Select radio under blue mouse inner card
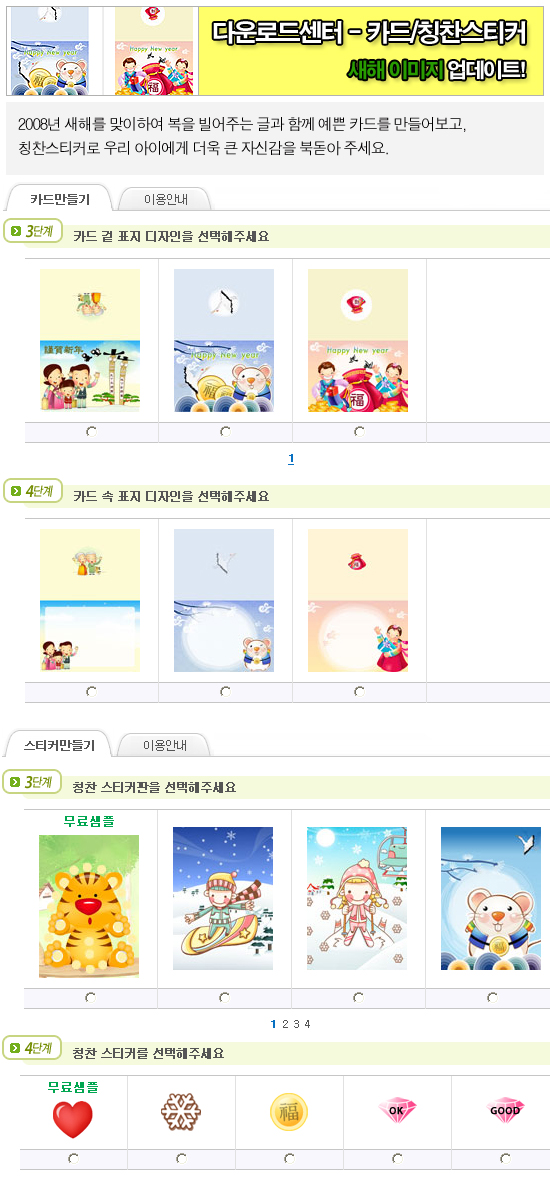The height and width of the screenshot is (1179, 550). [225, 692]
